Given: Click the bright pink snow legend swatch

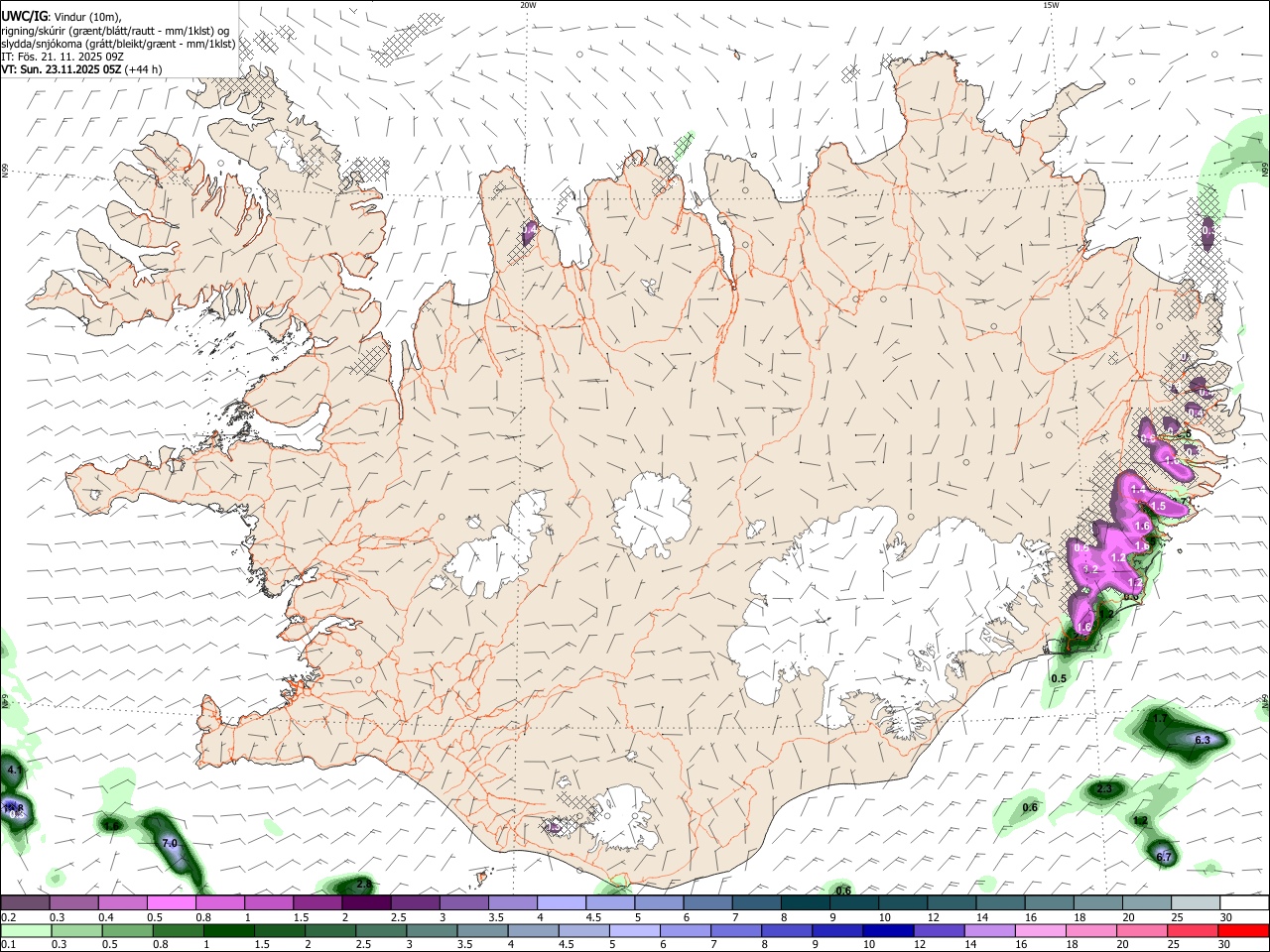Looking at the screenshot, I should [171, 902].
